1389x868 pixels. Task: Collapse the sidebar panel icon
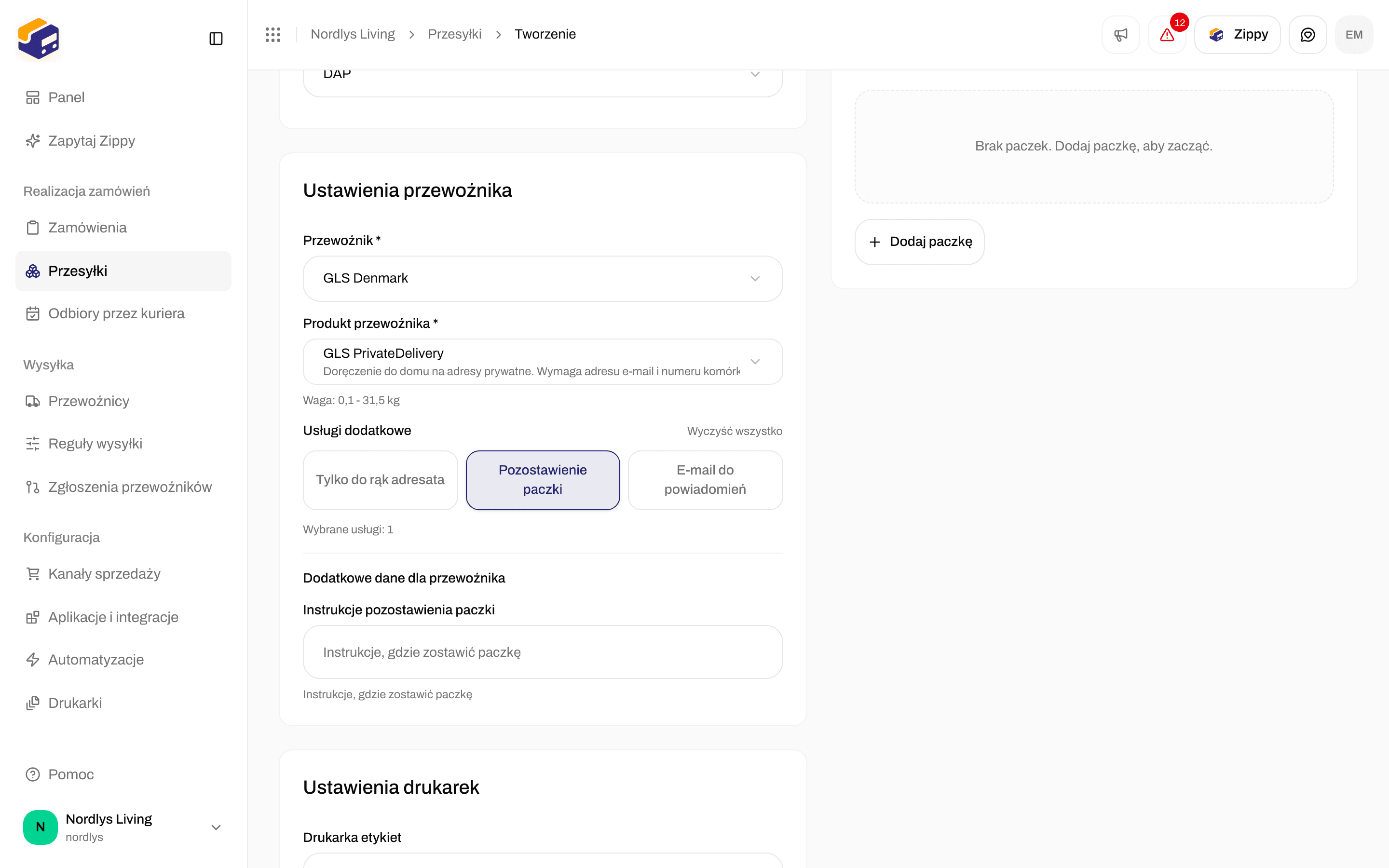tap(216, 39)
